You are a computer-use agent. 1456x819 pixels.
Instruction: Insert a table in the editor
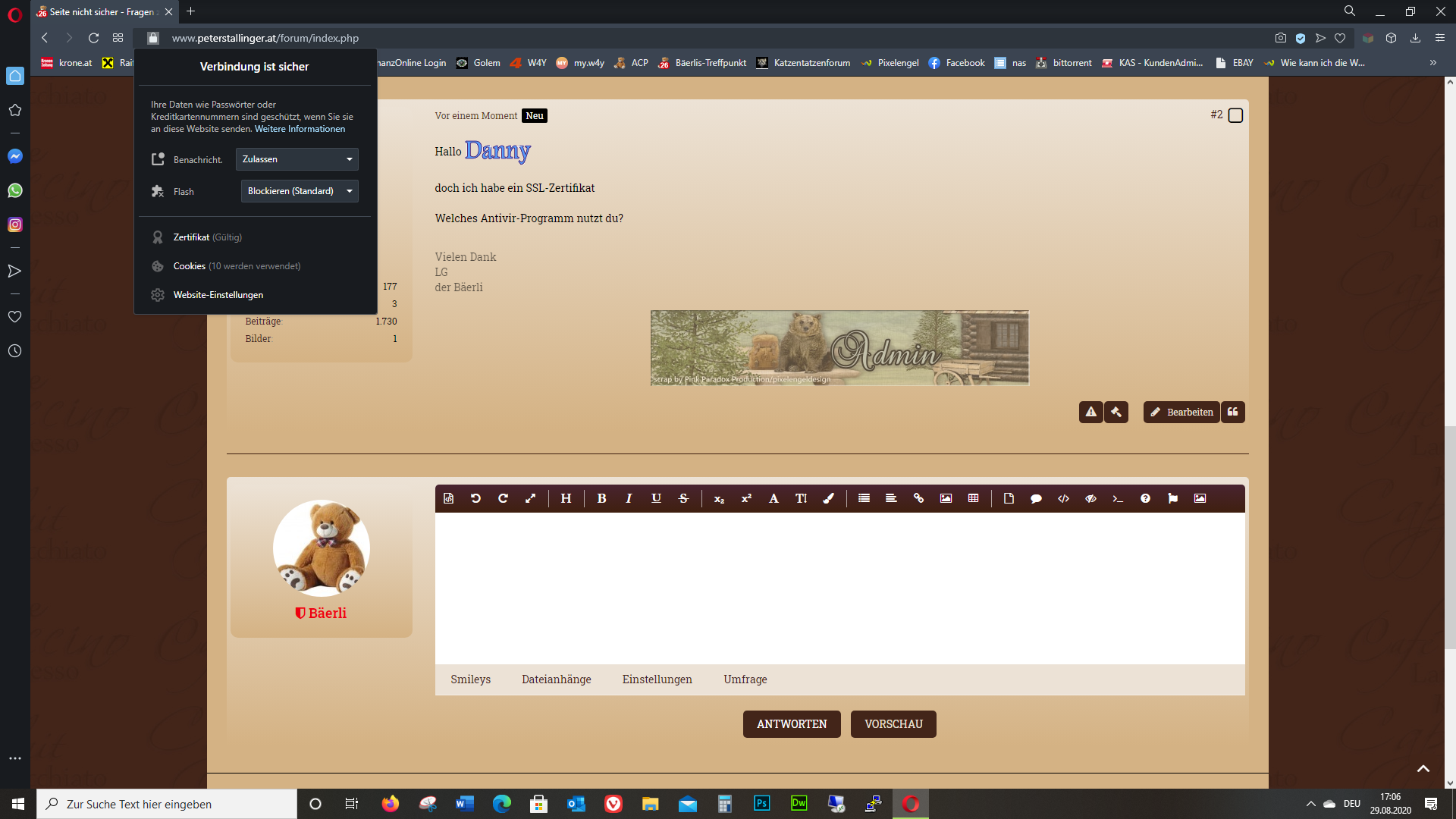tap(973, 498)
